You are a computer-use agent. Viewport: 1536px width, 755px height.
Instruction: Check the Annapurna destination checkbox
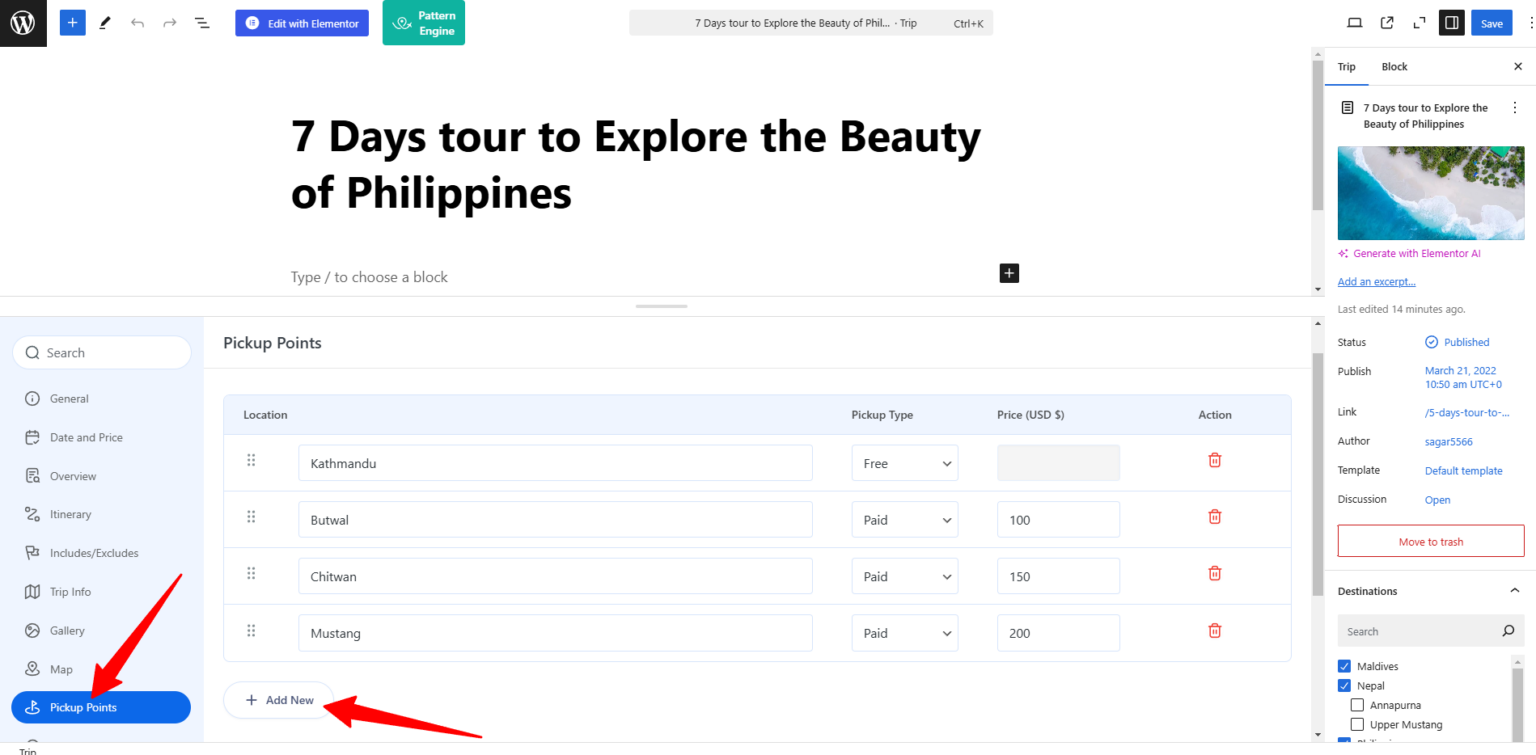coord(1357,704)
